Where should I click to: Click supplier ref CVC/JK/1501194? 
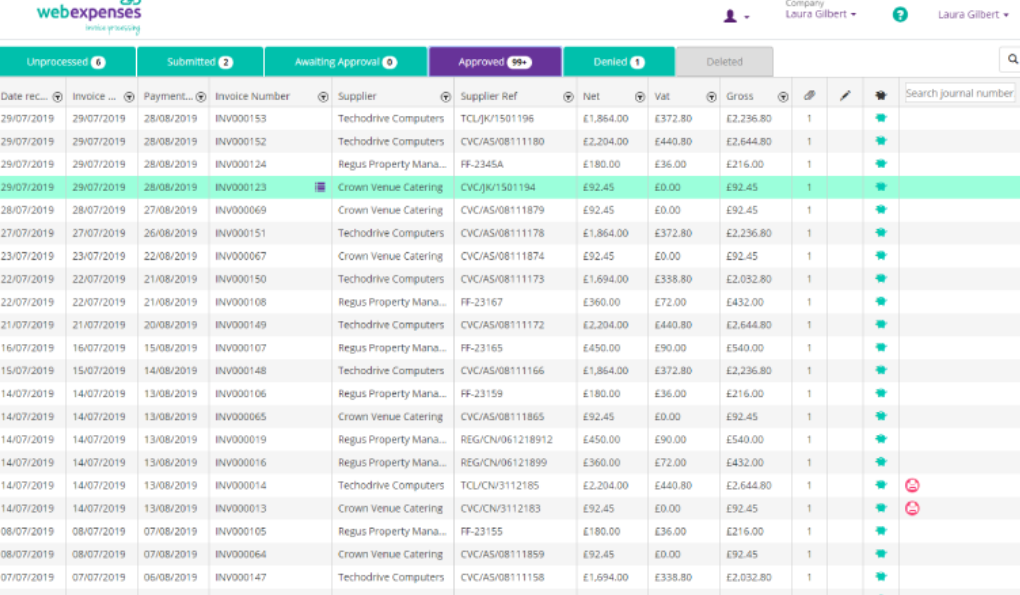click(x=498, y=187)
